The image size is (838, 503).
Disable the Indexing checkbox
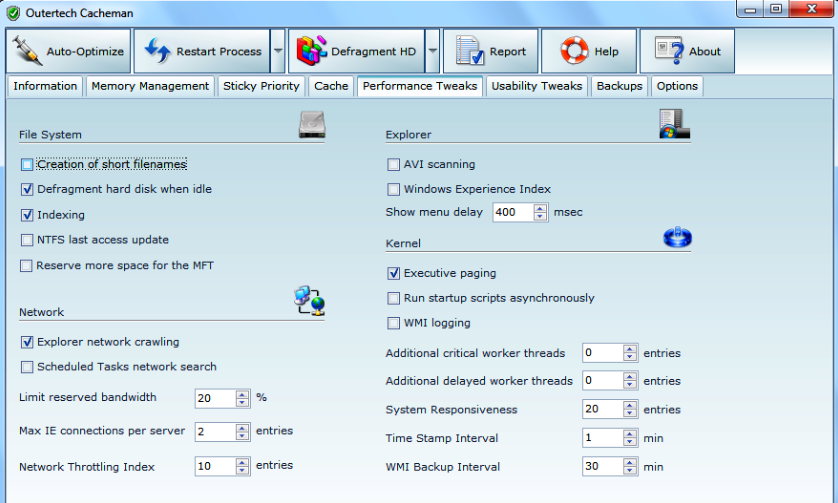[x=27, y=215]
